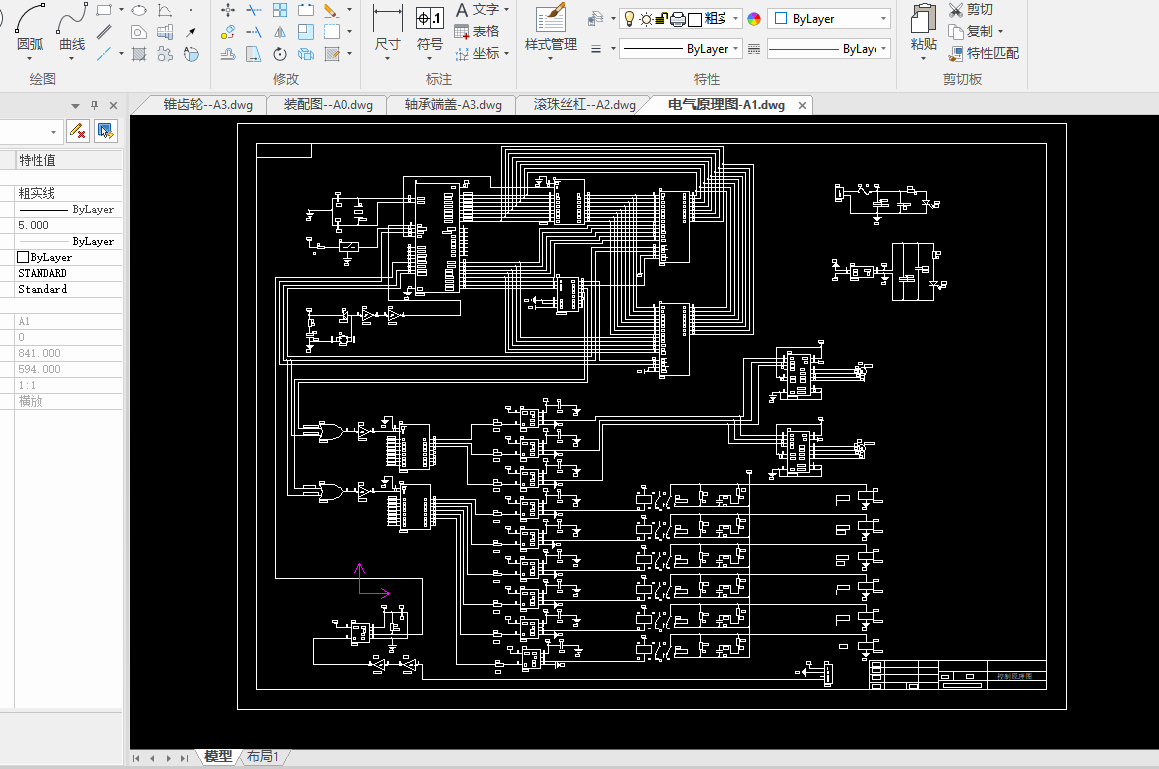Apply 特性匹配 property match
Viewport: 1159px width, 769px height.
pyautogui.click(x=984, y=53)
